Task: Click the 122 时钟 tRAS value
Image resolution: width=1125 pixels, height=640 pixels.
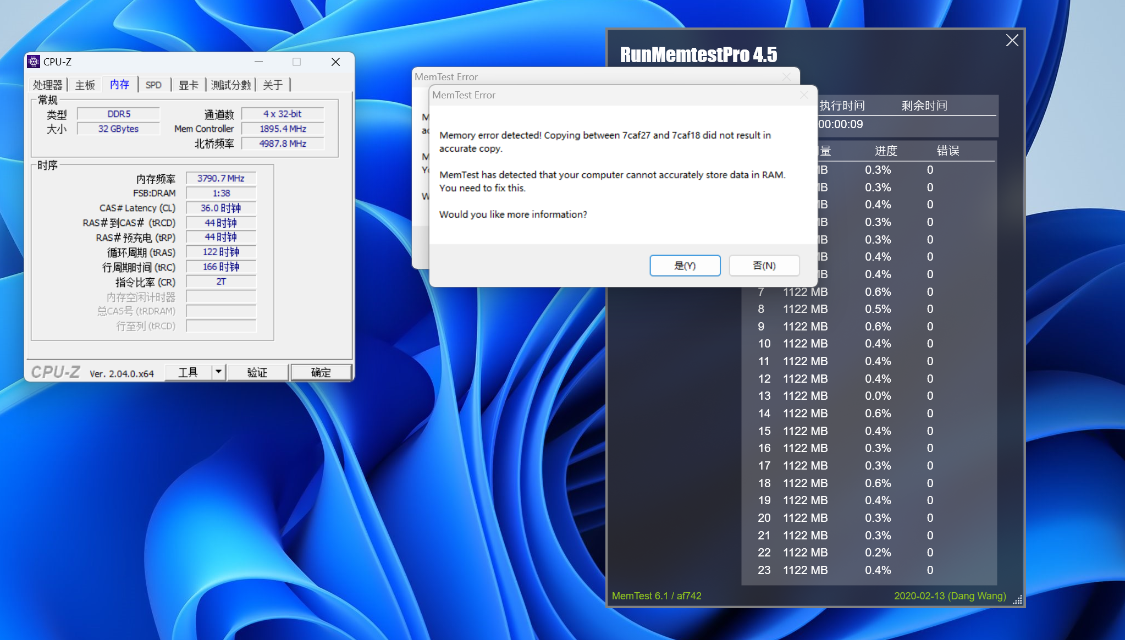Action: pos(221,252)
